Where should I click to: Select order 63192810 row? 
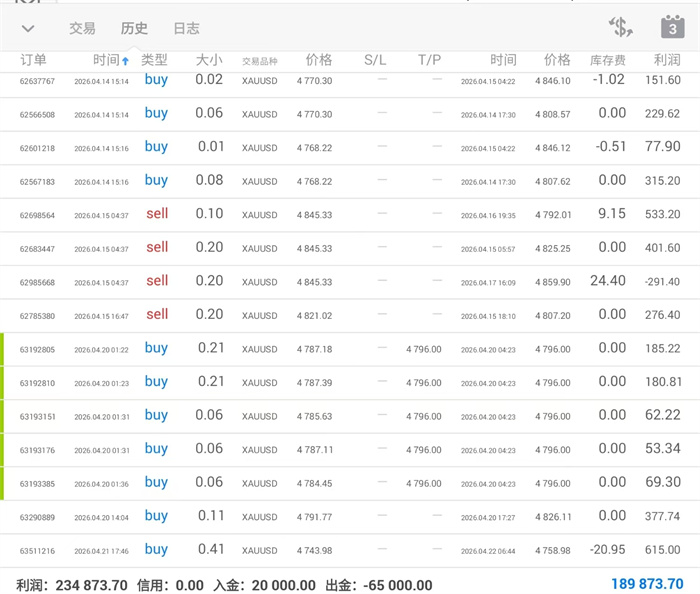point(350,382)
